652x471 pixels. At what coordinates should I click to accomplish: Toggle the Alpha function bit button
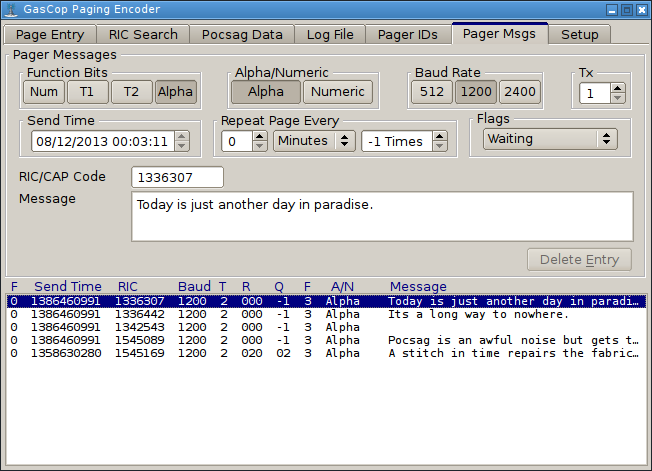[175, 92]
